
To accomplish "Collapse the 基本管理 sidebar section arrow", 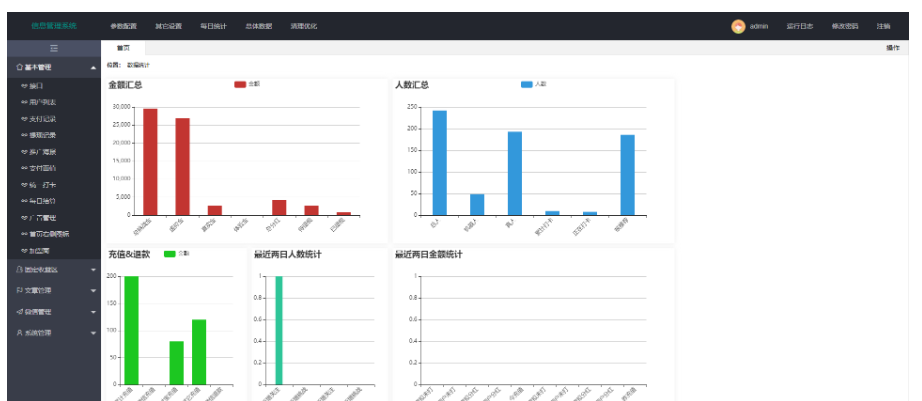I will [x=93, y=67].
